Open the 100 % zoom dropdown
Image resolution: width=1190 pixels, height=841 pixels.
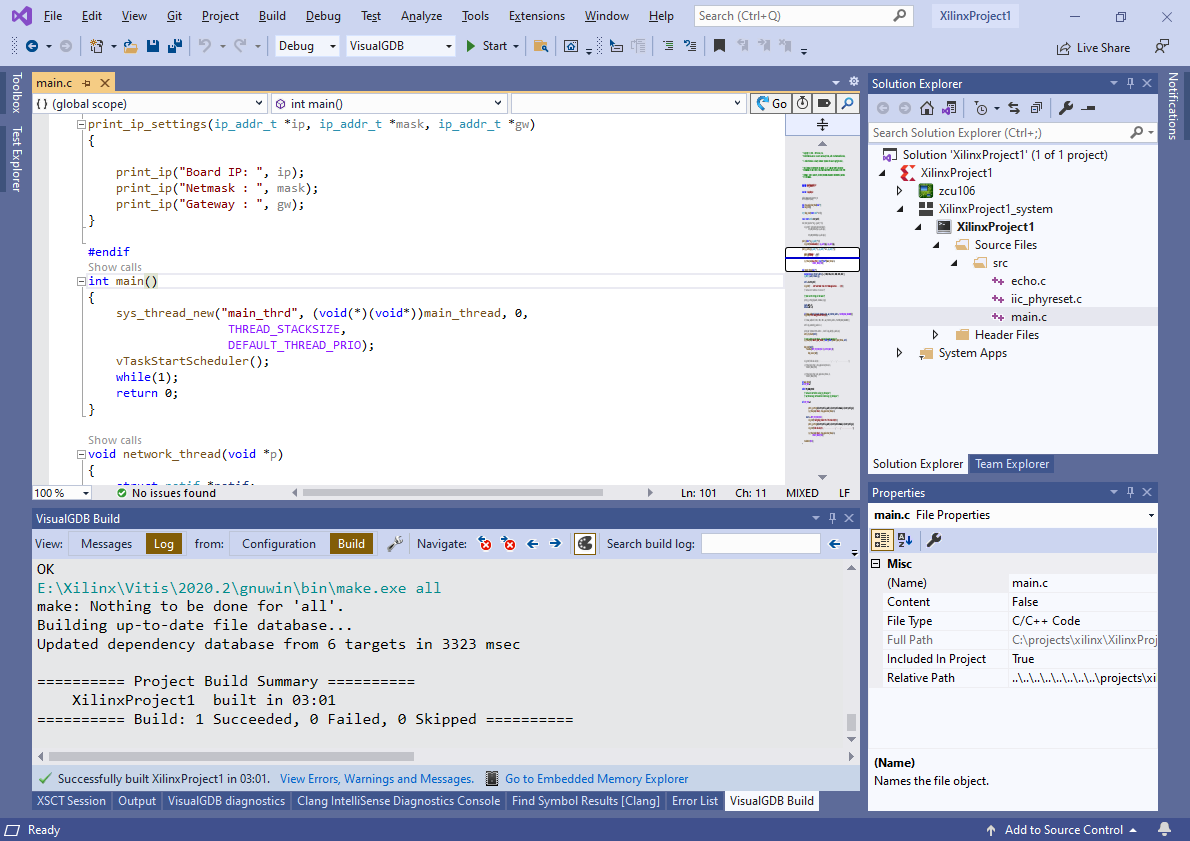62,493
